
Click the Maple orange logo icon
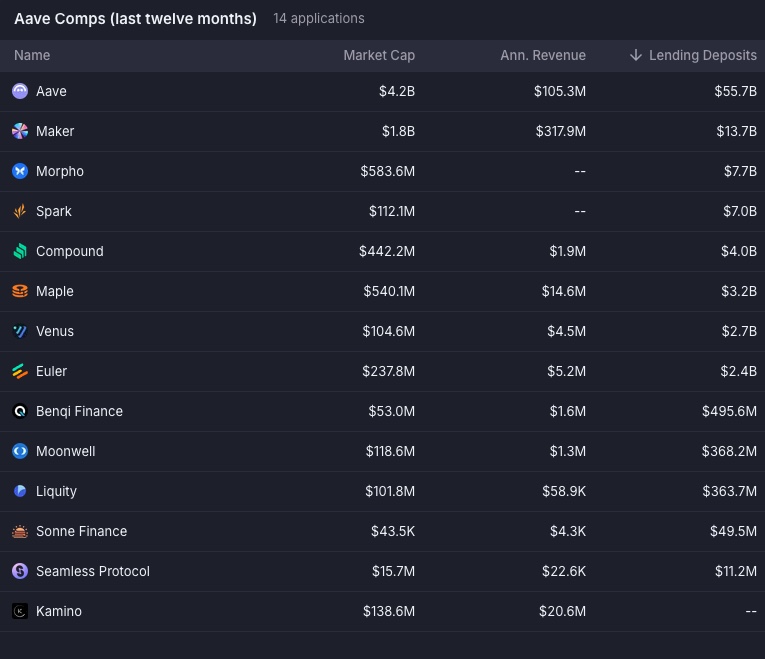20,291
